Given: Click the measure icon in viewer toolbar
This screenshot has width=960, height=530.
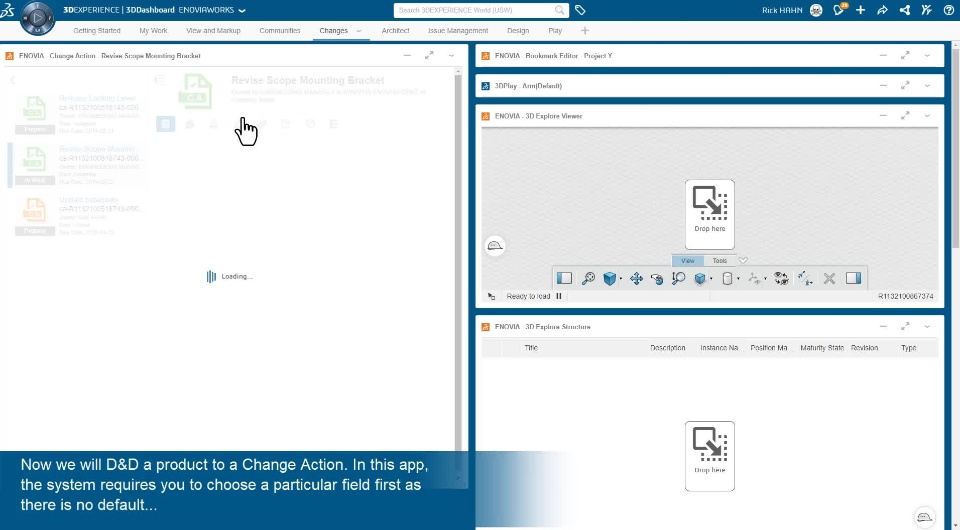Looking at the screenshot, I should coord(804,278).
